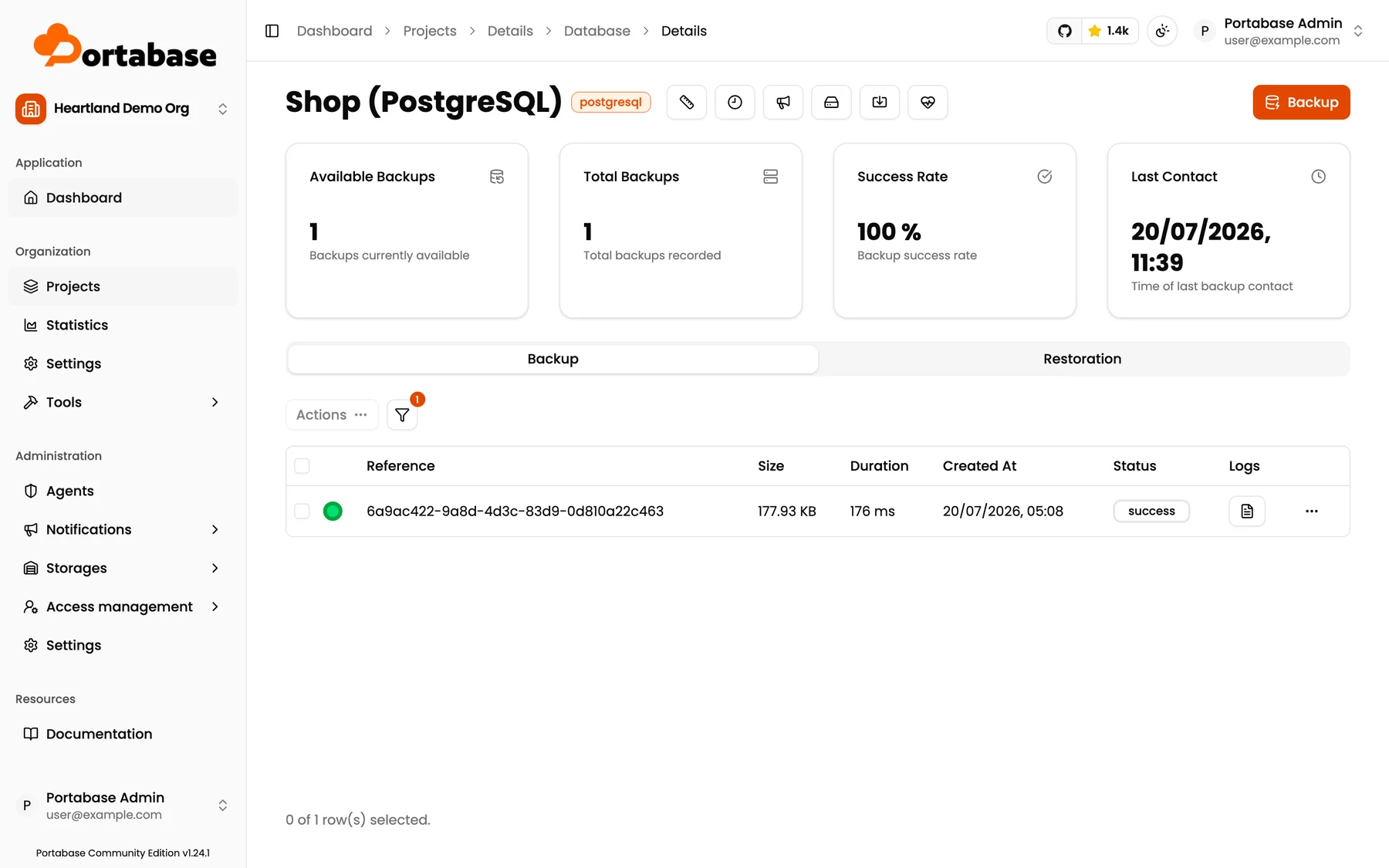Open the import backup icon
Screen dimensions: 1389x868
(x=880, y=102)
